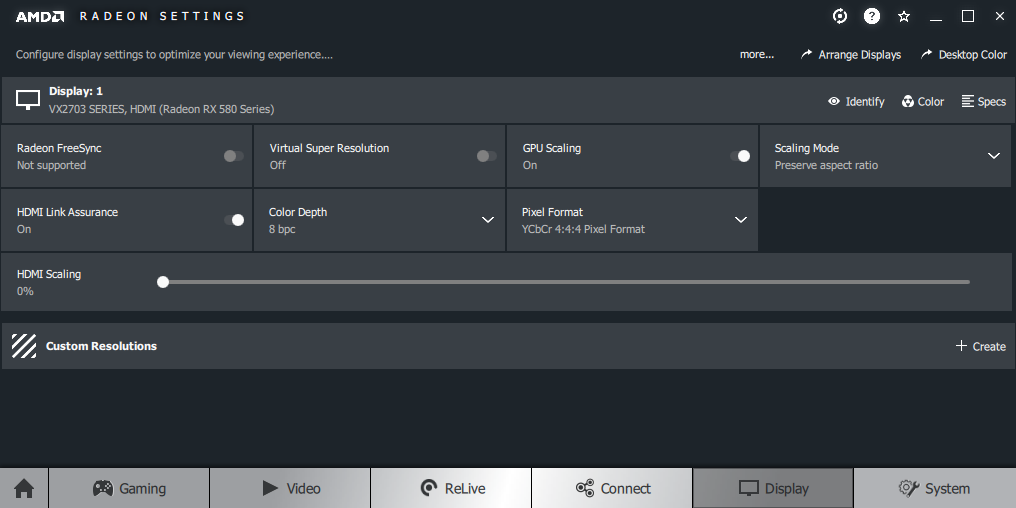
Task: Create a custom resolution
Action: 980,346
